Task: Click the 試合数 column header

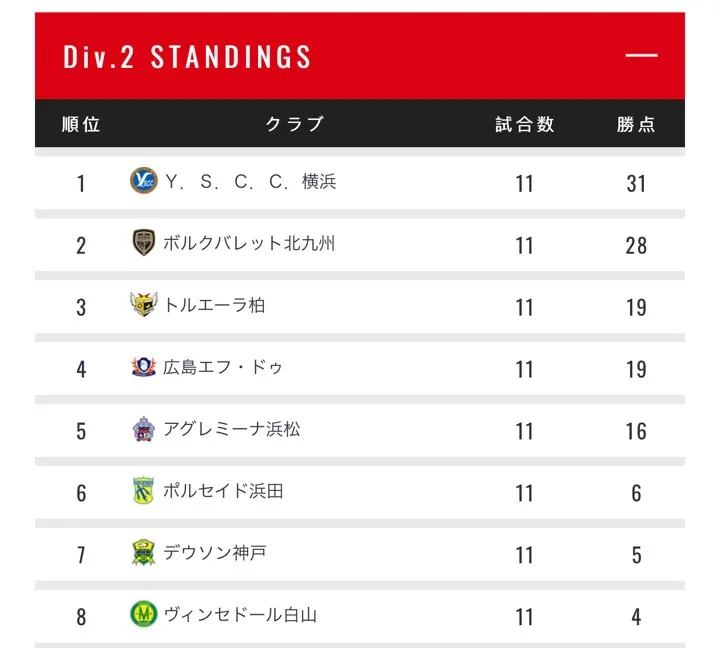Action: 525,125
